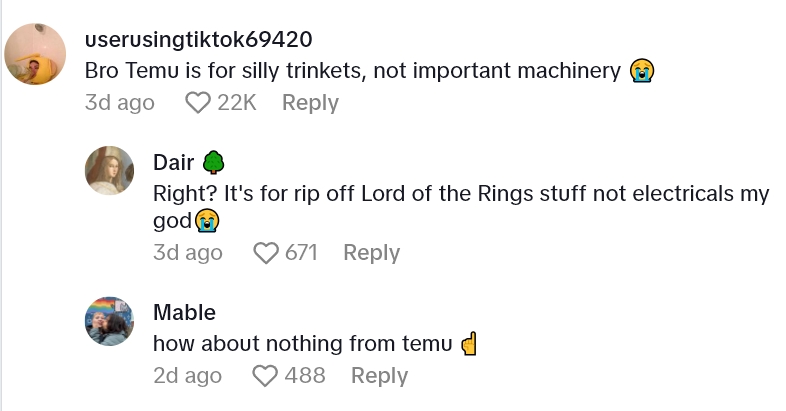Reply to the Temu silly trinkets comment
Image resolution: width=786 pixels, height=411 pixels.
point(310,102)
